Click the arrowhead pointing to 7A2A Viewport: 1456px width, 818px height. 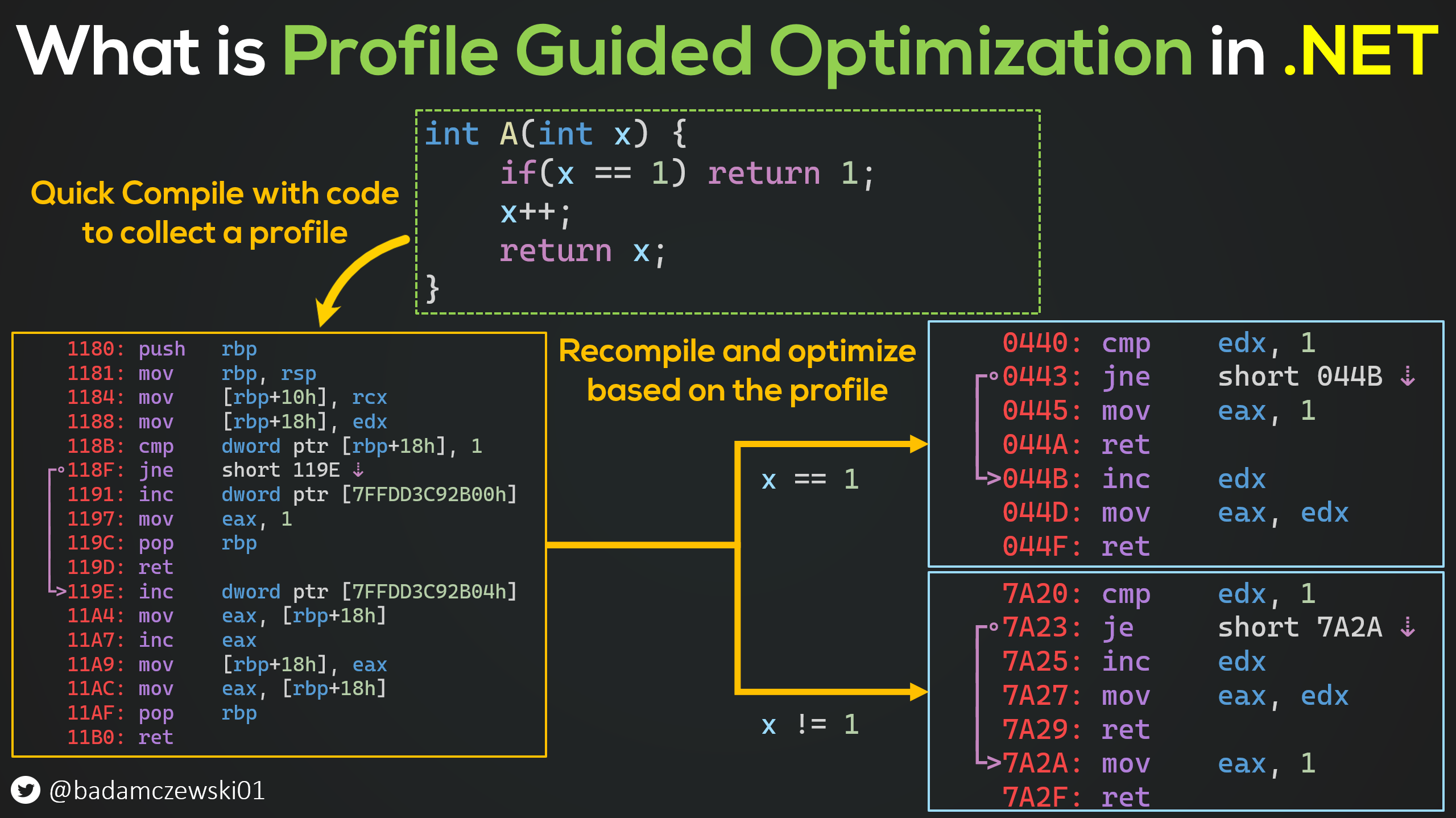click(993, 763)
